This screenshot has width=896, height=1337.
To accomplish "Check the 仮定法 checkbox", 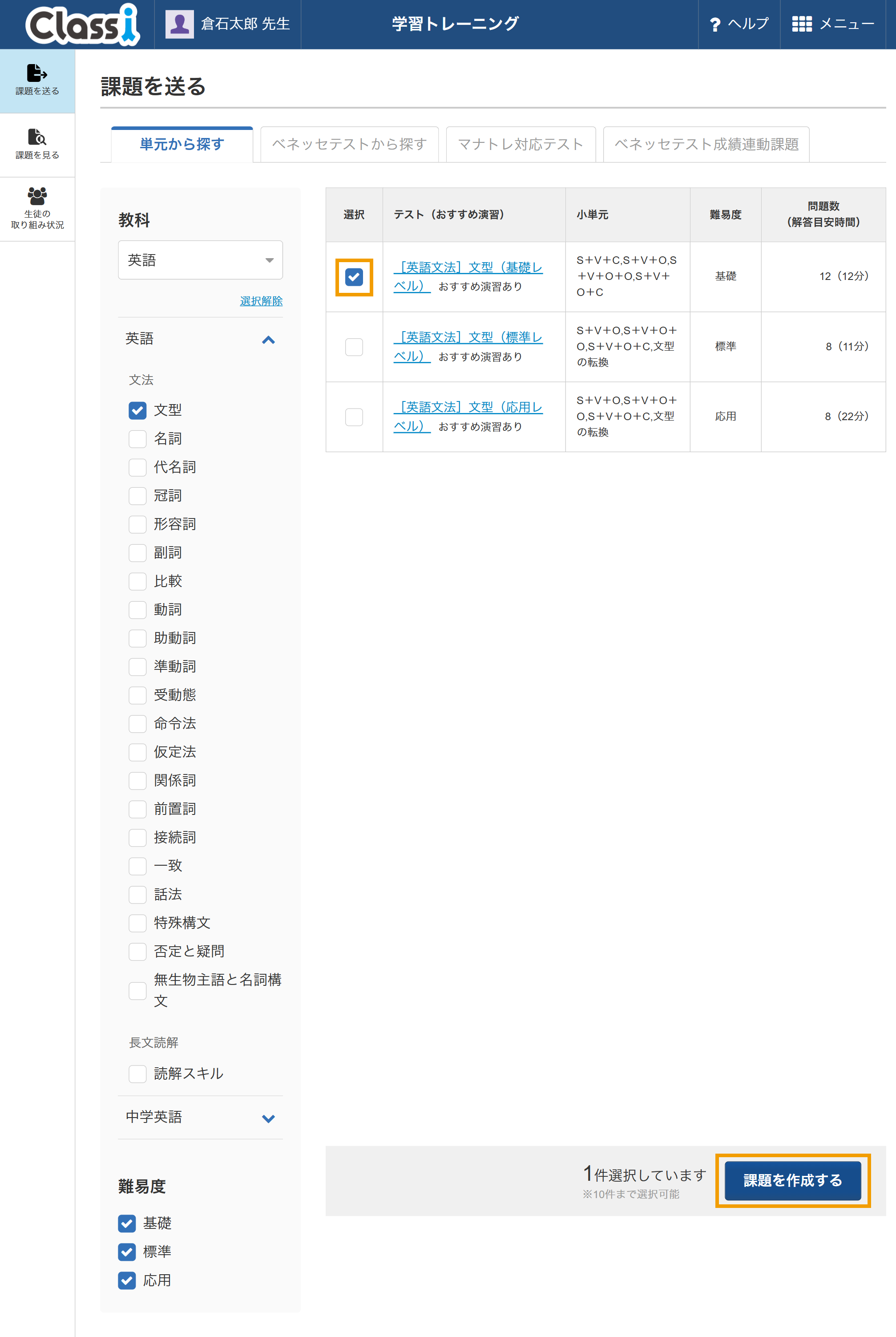I will (x=137, y=752).
